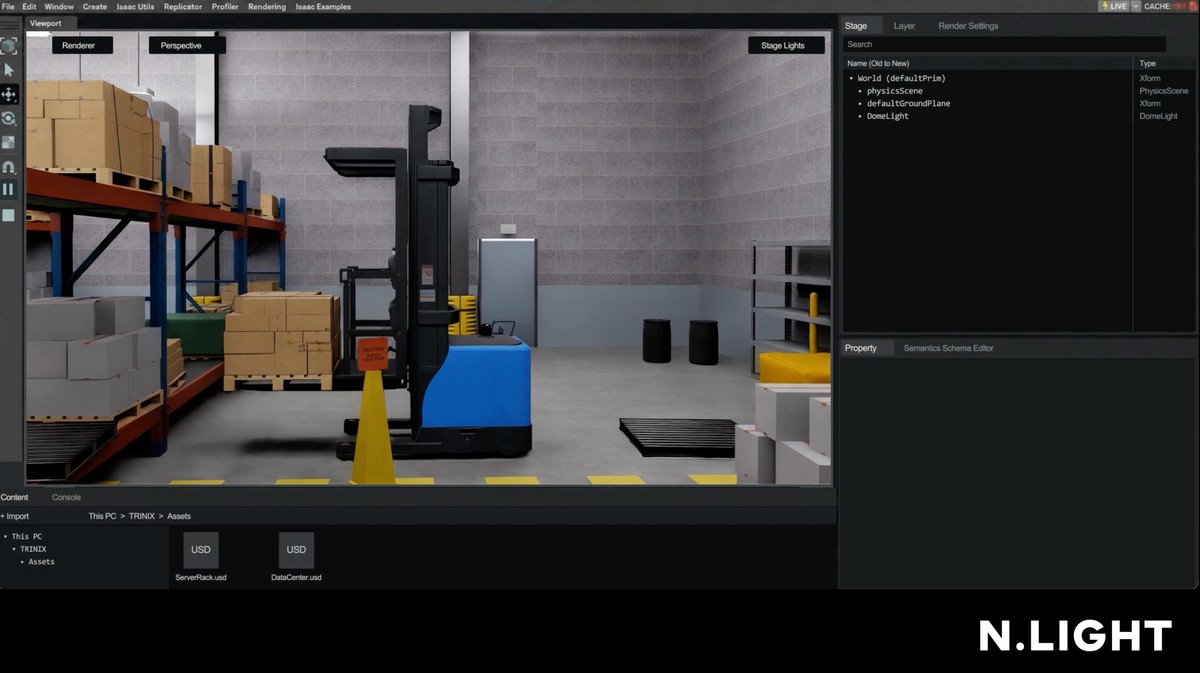Activate the Move gizmo tool
Image resolution: width=1200 pixels, height=673 pixels.
coord(9,94)
